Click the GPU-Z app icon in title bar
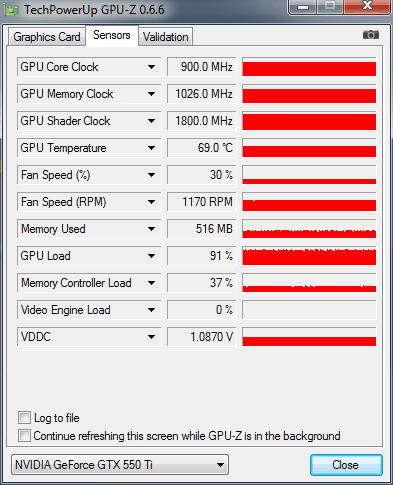 pyautogui.click(x=11, y=10)
